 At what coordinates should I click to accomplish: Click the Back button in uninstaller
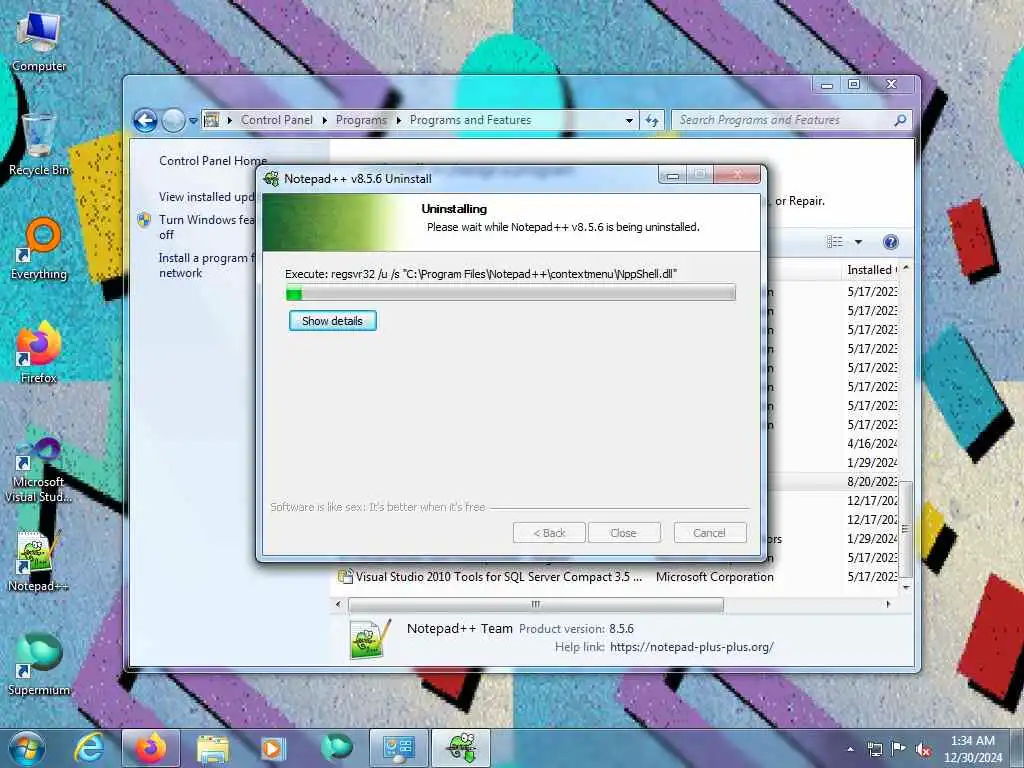click(x=549, y=533)
